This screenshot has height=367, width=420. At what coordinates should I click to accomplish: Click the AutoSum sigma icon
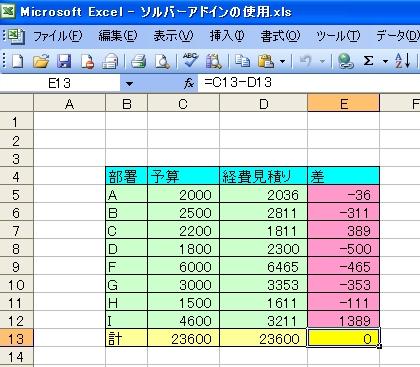click(x=368, y=61)
